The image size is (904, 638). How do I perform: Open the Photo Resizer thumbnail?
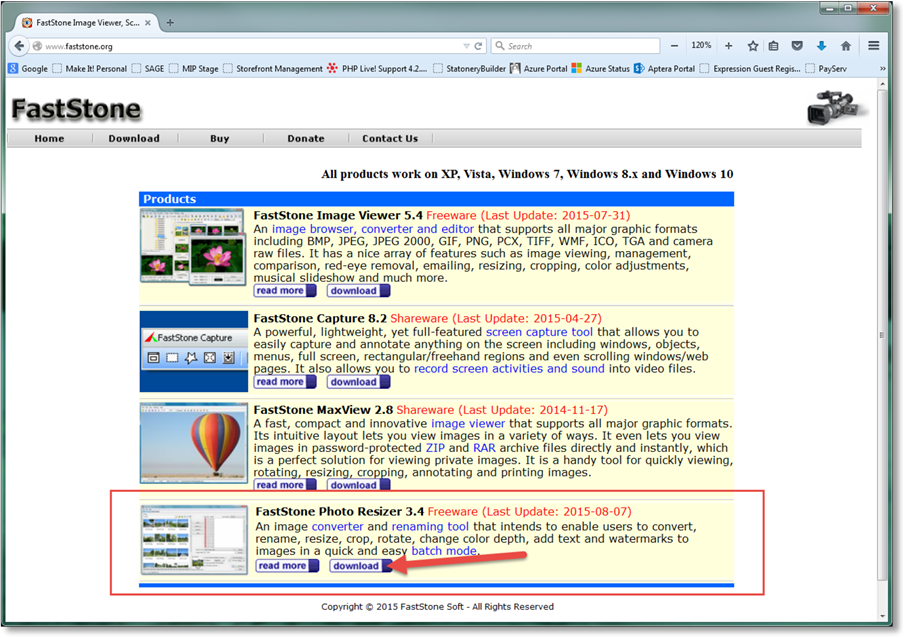point(194,539)
